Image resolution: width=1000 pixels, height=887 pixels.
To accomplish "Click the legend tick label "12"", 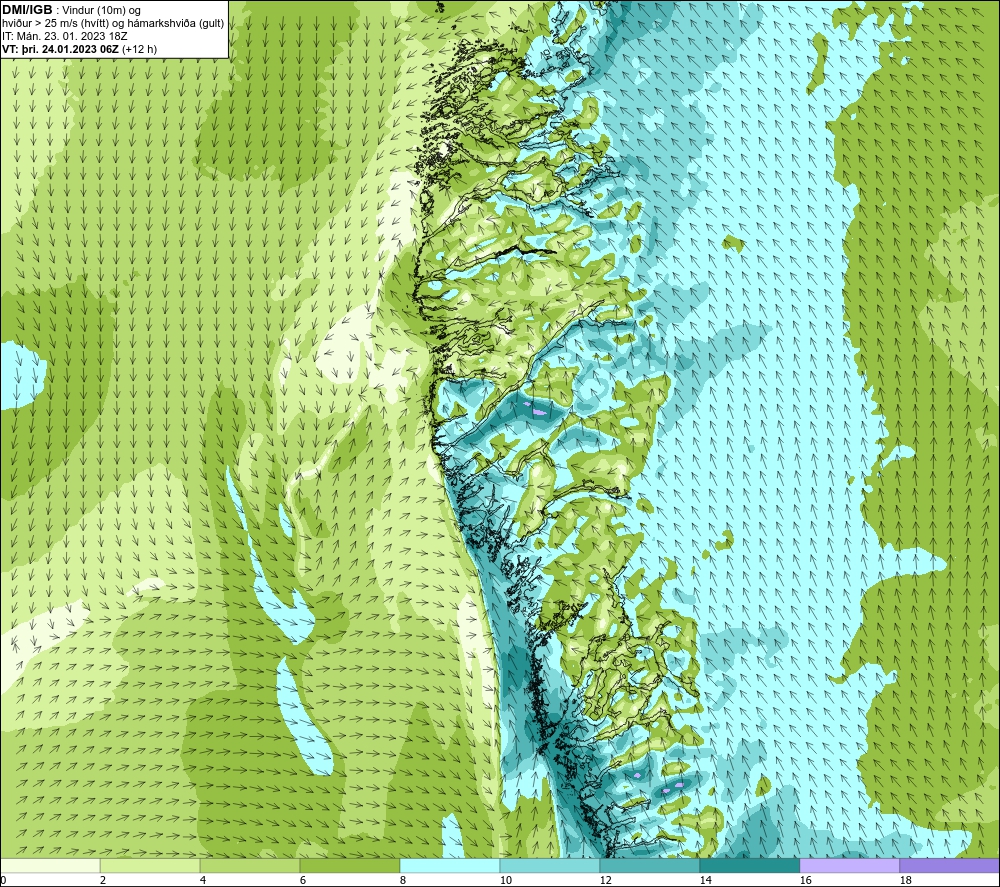I will [x=605, y=880].
